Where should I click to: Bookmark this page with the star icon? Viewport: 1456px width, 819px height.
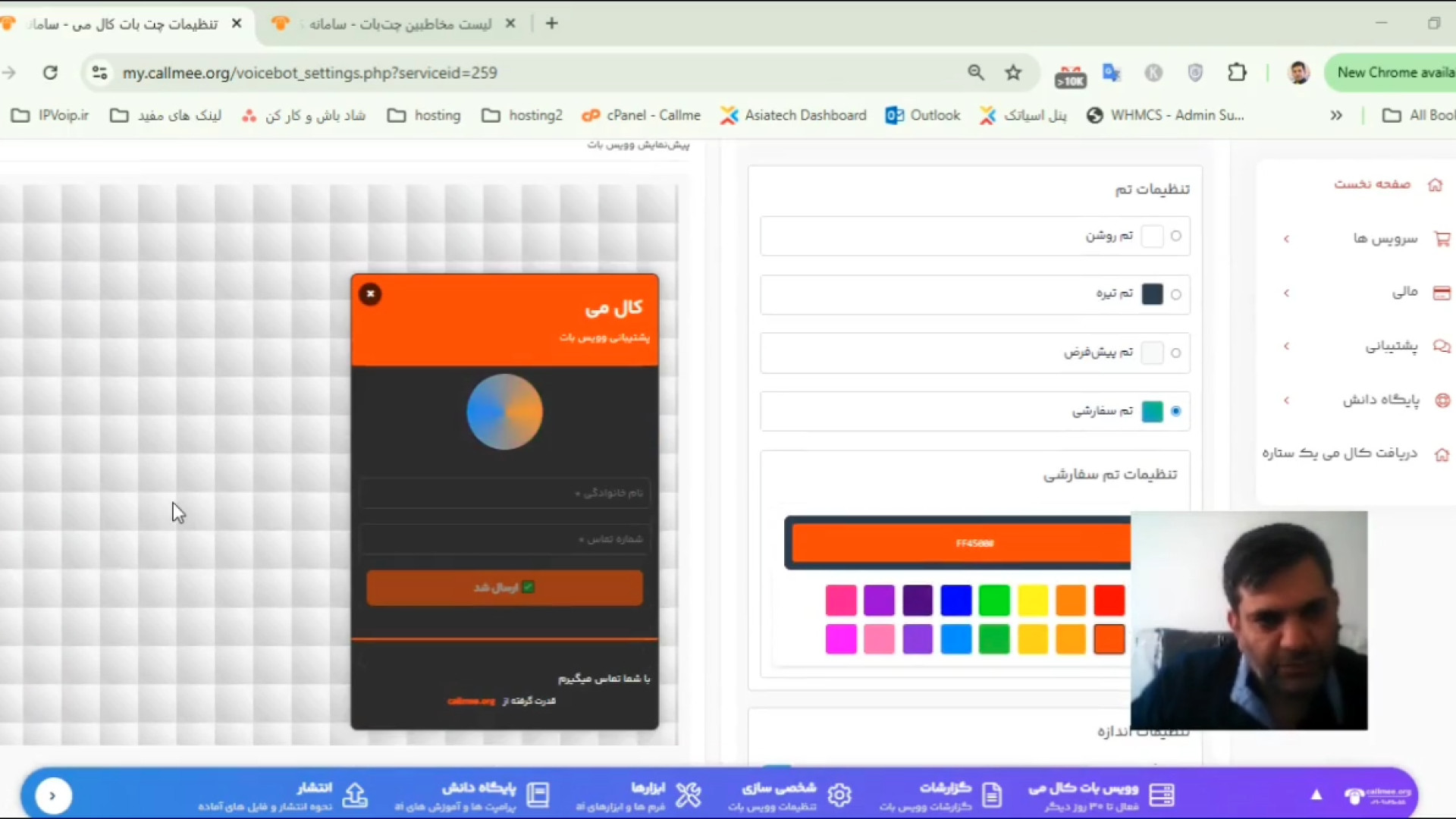1013,73
